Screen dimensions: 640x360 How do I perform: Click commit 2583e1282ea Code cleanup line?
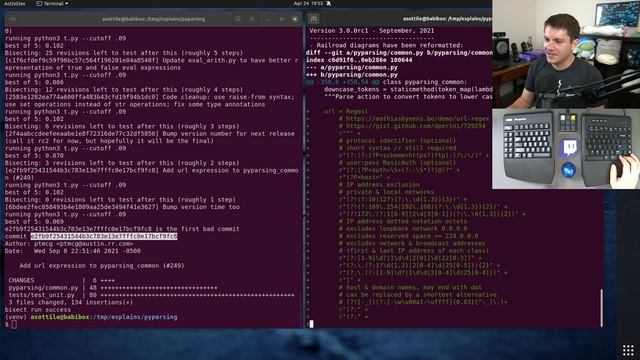coord(149,101)
